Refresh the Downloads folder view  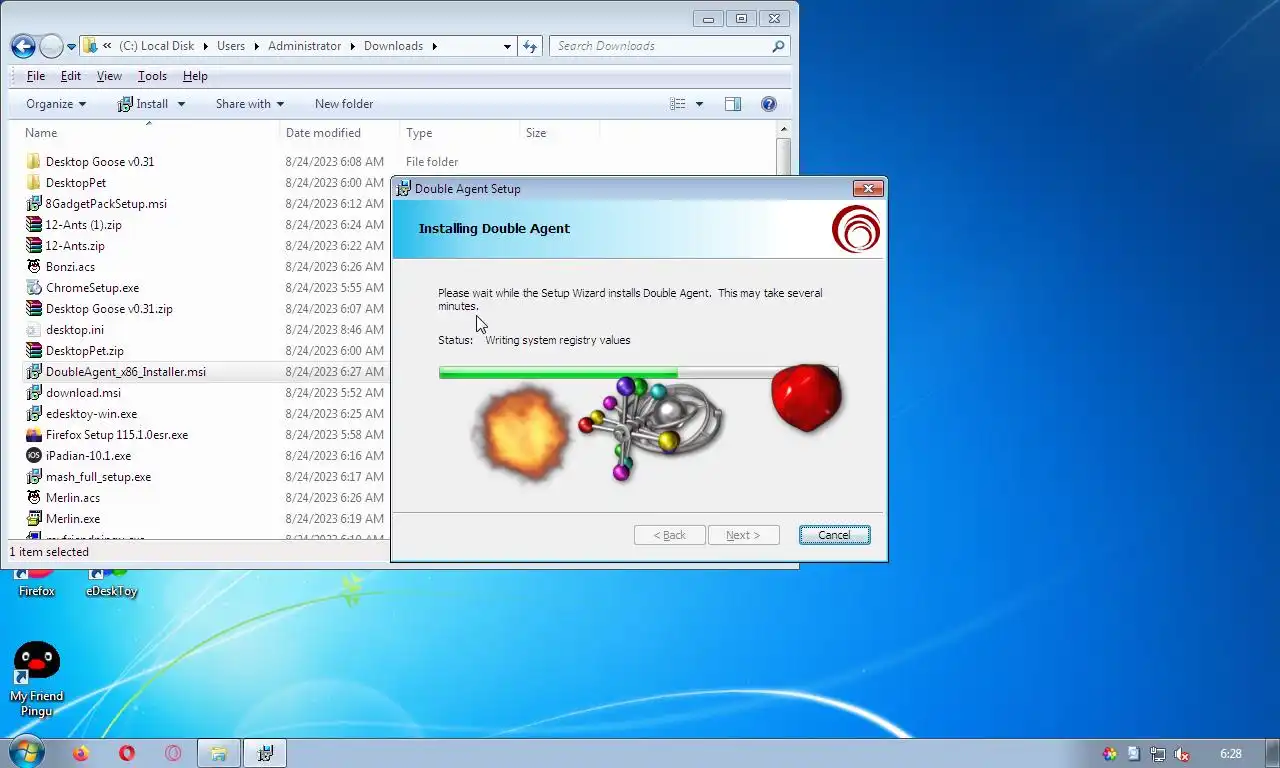(x=530, y=46)
